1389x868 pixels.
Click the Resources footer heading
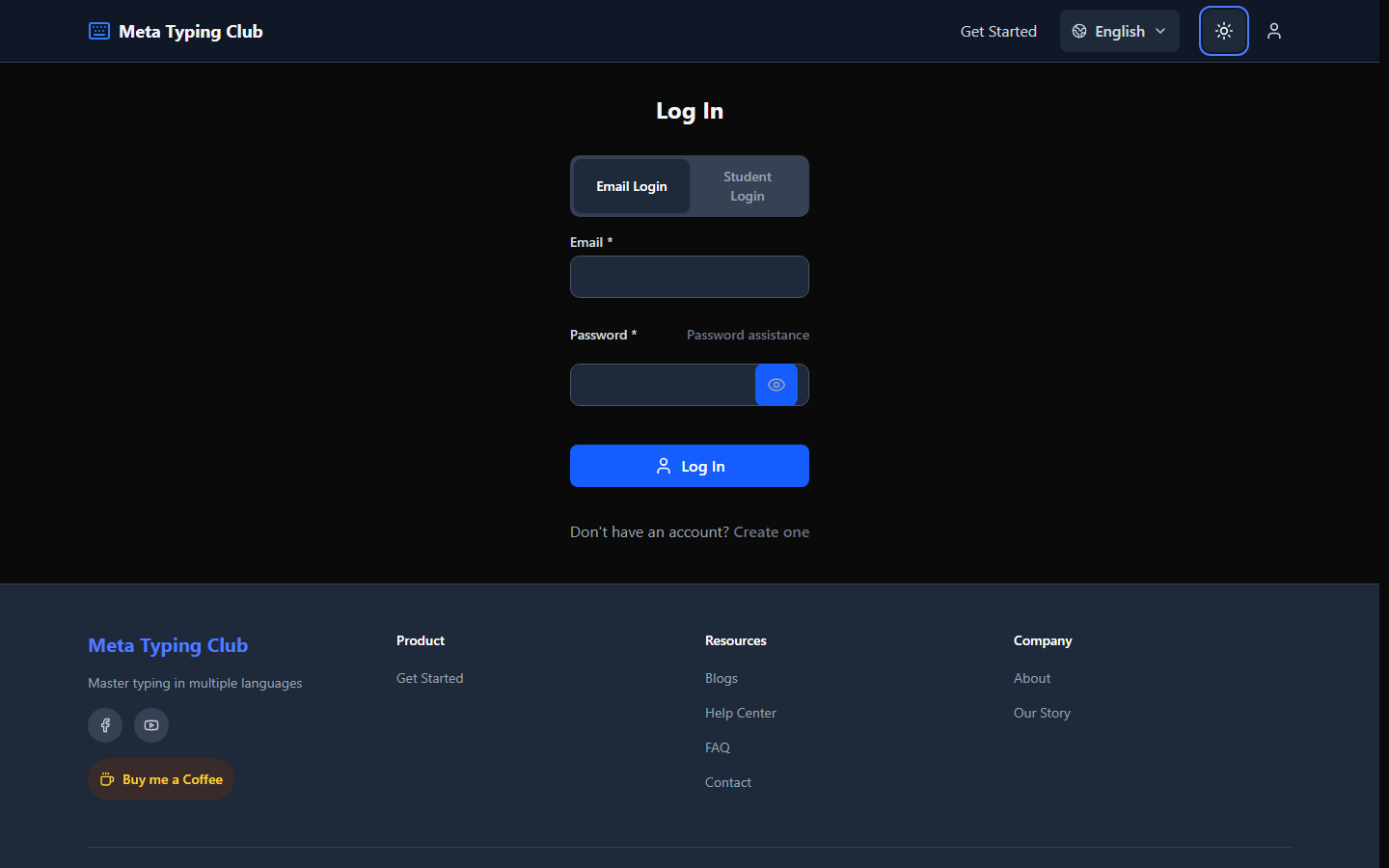(736, 640)
